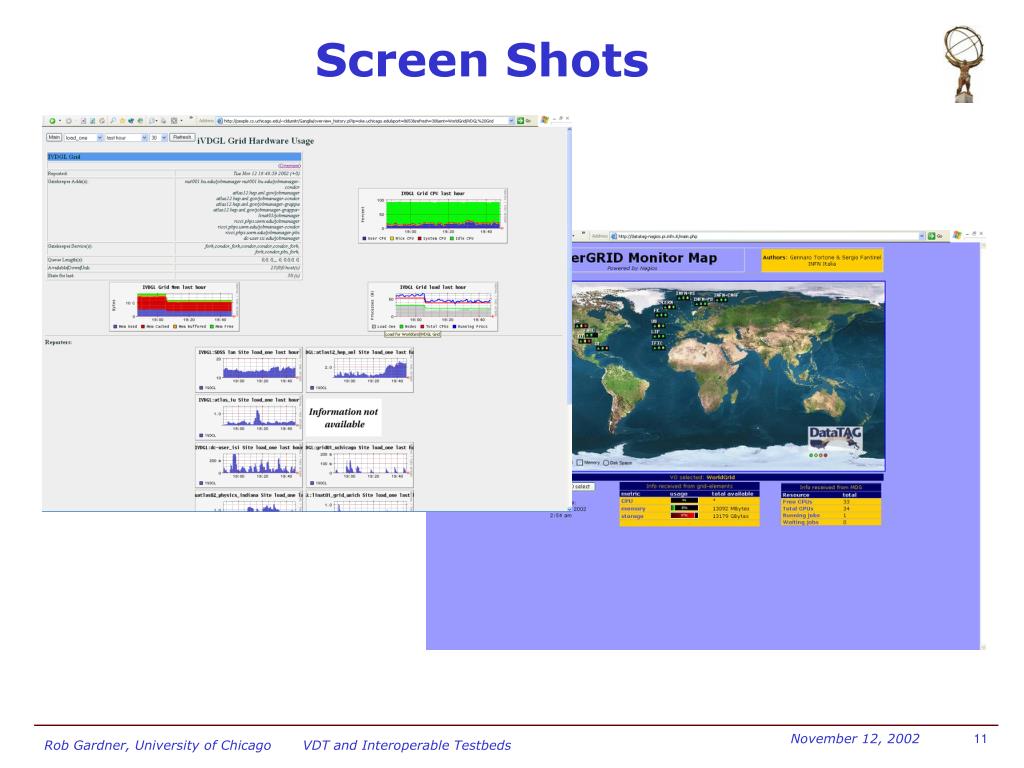Open the iVDGL Grid Mem last hour graph
Image resolution: width=1024 pixels, height=768 pixels.
pos(174,307)
